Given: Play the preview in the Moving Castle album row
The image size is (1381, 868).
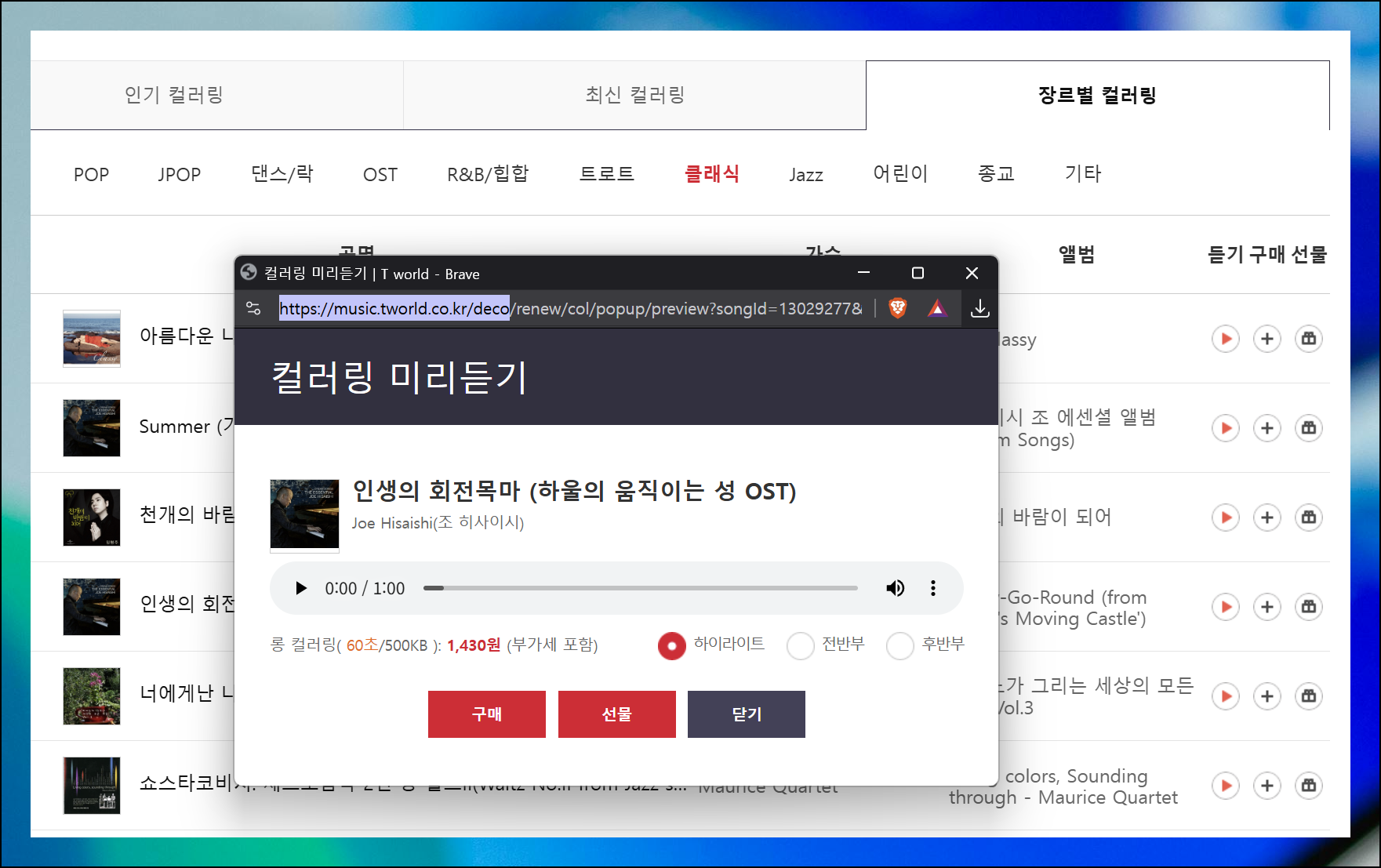Looking at the screenshot, I should click(x=1226, y=607).
